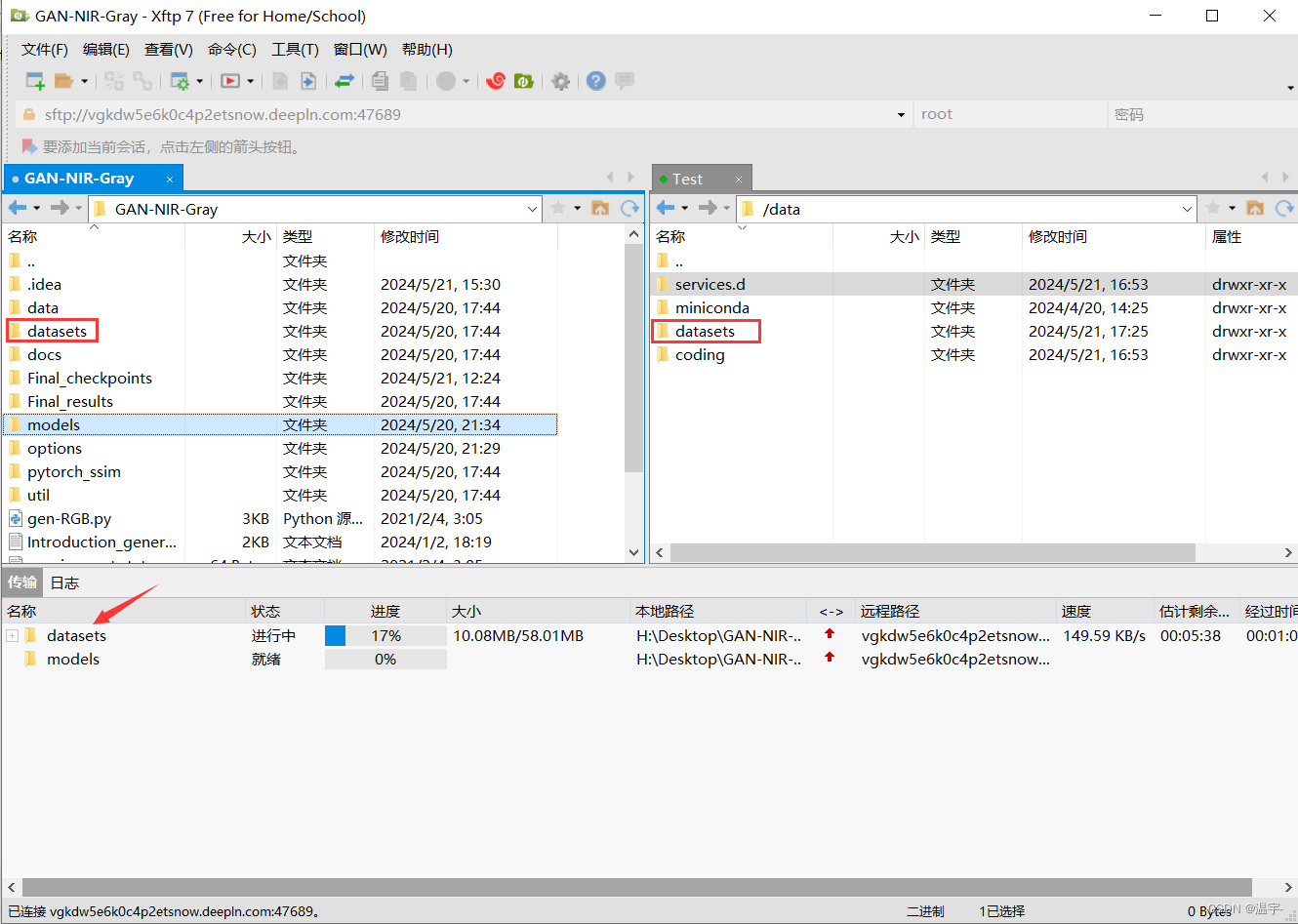1298x924 pixels.
Task: Open the sftp address bar dropdown
Action: pyautogui.click(x=900, y=114)
